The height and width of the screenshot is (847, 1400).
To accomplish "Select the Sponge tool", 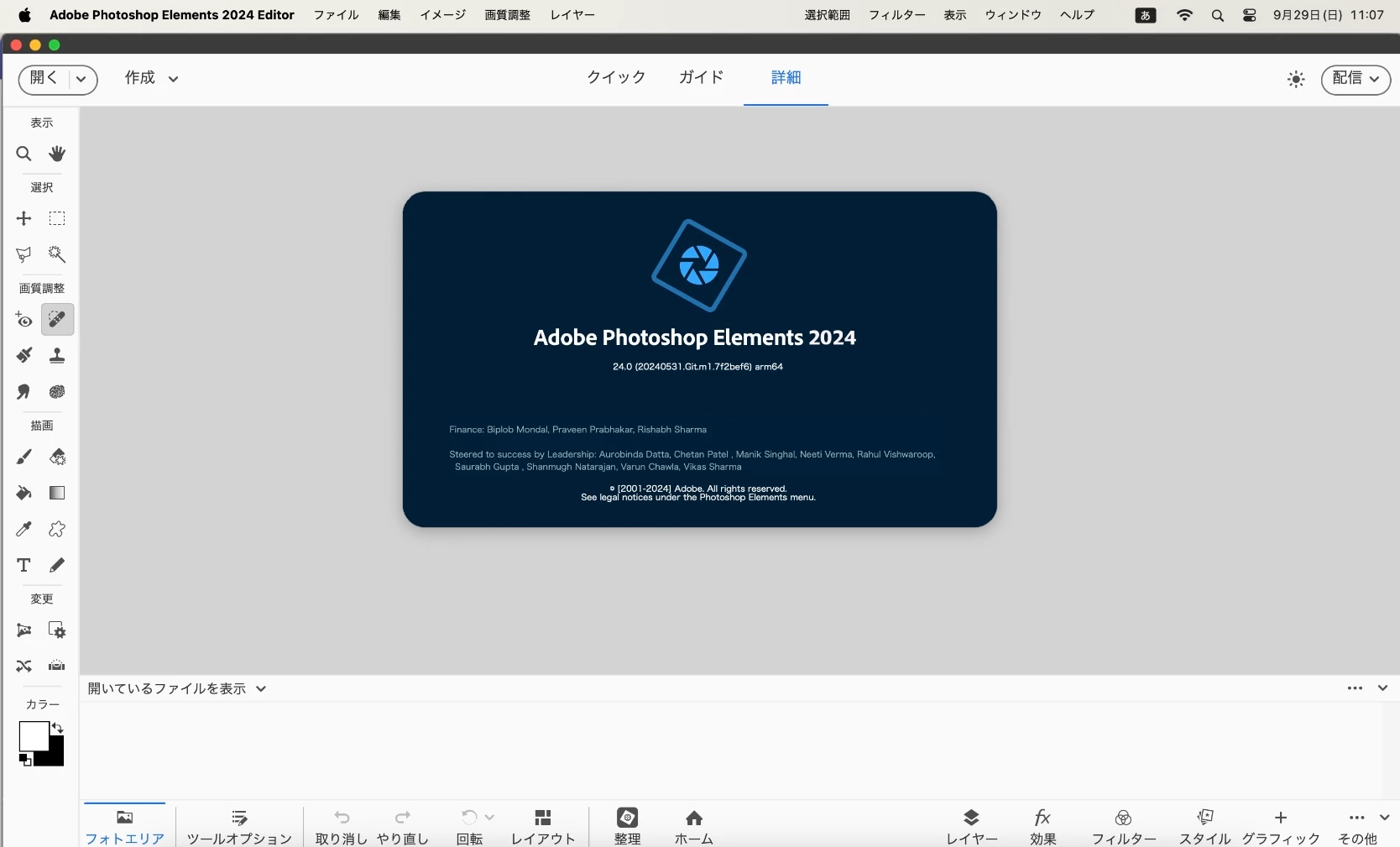I will pyautogui.click(x=57, y=392).
